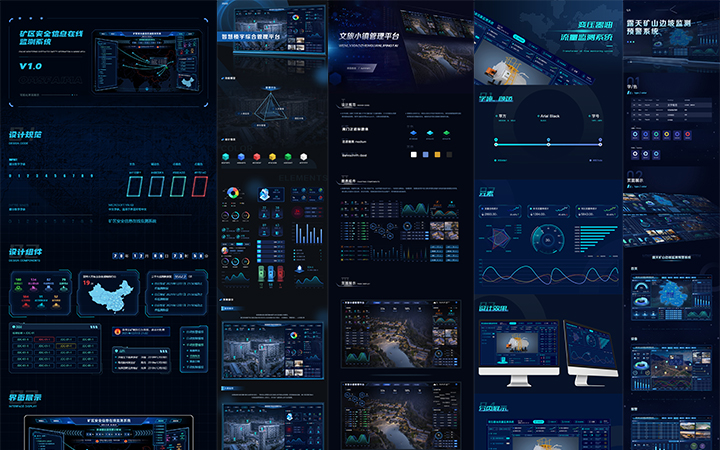
Task: Click the donut chart icon
Action: click(x=233, y=194)
